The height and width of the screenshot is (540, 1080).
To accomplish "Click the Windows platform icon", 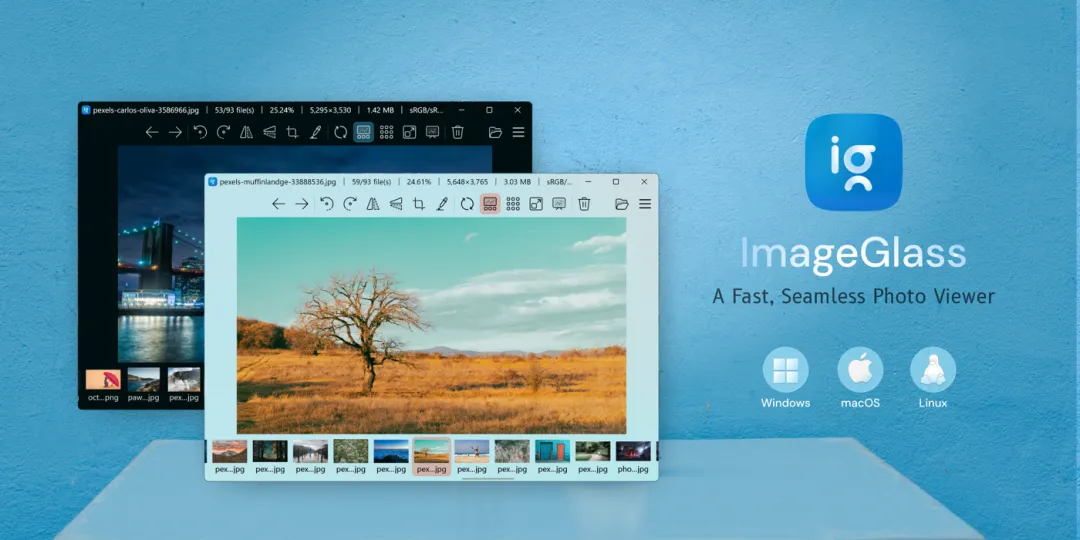I will click(x=785, y=370).
